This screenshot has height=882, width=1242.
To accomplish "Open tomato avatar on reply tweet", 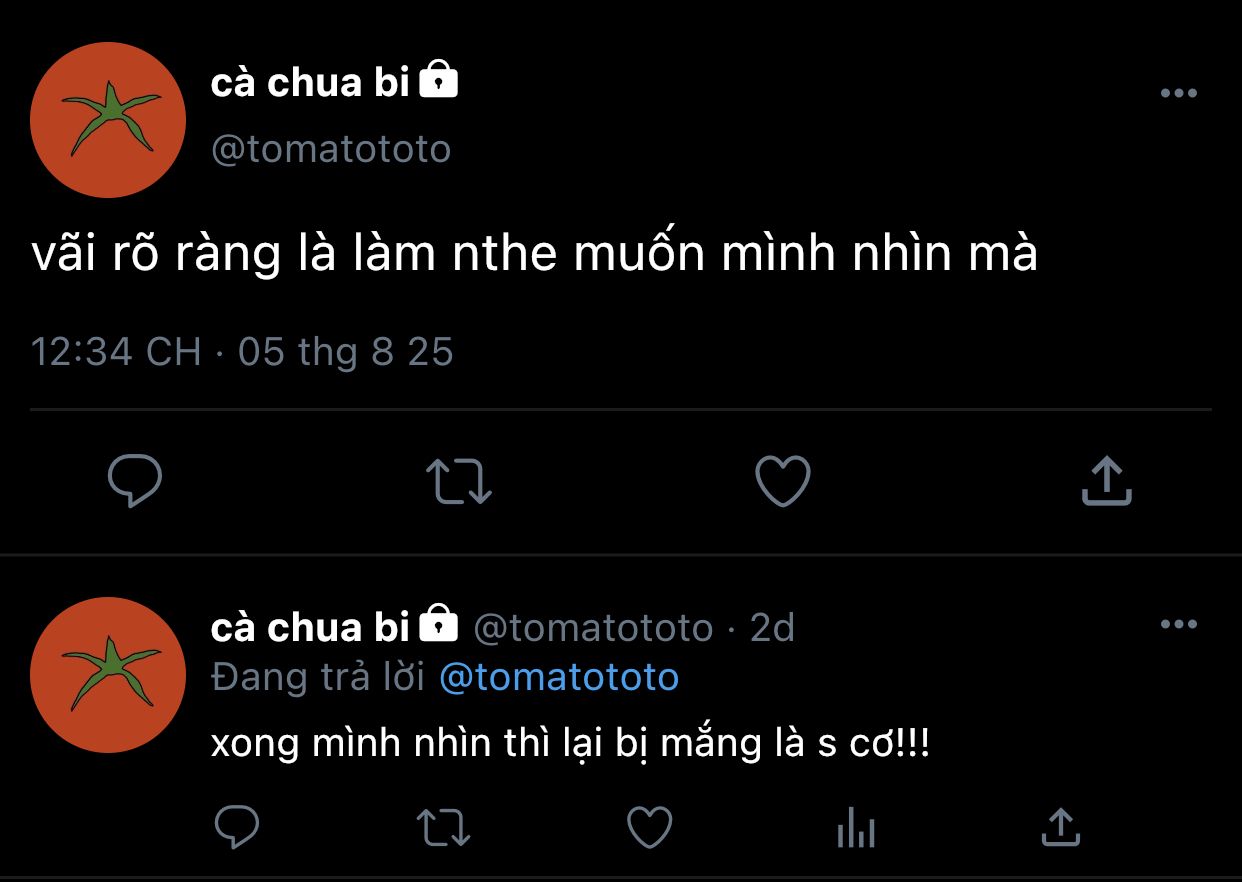I will pyautogui.click(x=108, y=675).
